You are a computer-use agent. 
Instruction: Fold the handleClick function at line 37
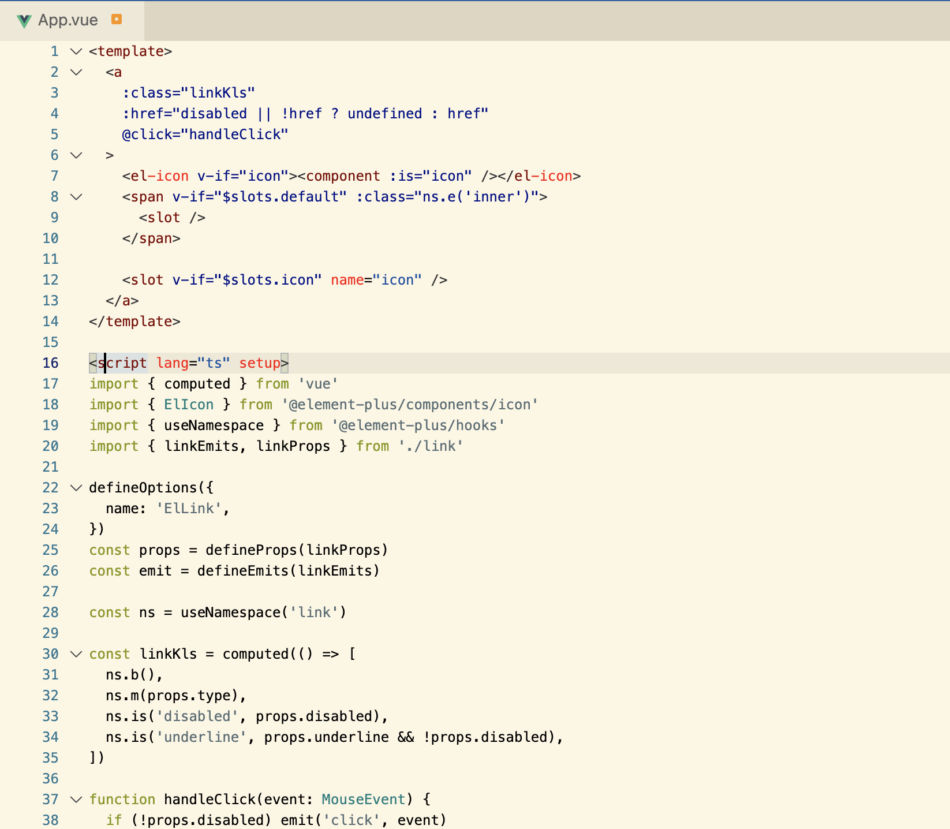point(76,799)
